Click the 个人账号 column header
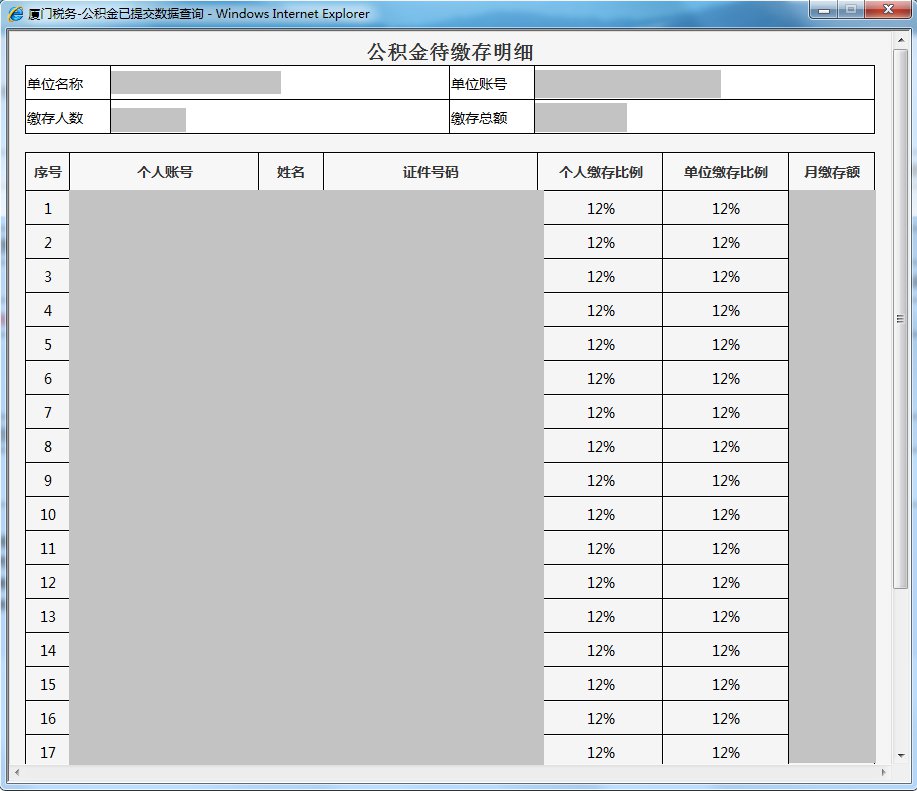This screenshot has height=791, width=917. 164,172
